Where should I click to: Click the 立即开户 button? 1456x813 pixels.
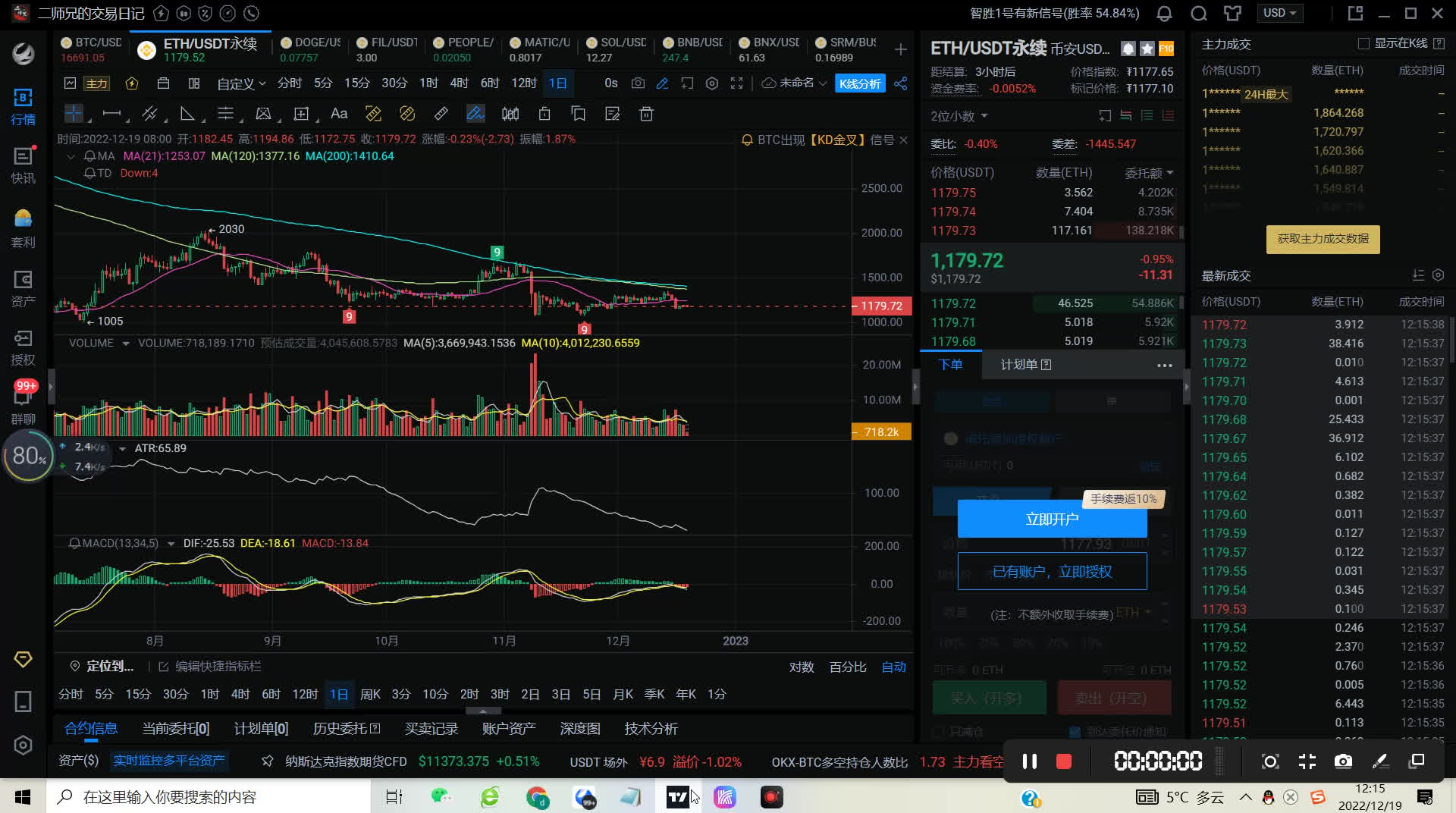[1052, 520]
